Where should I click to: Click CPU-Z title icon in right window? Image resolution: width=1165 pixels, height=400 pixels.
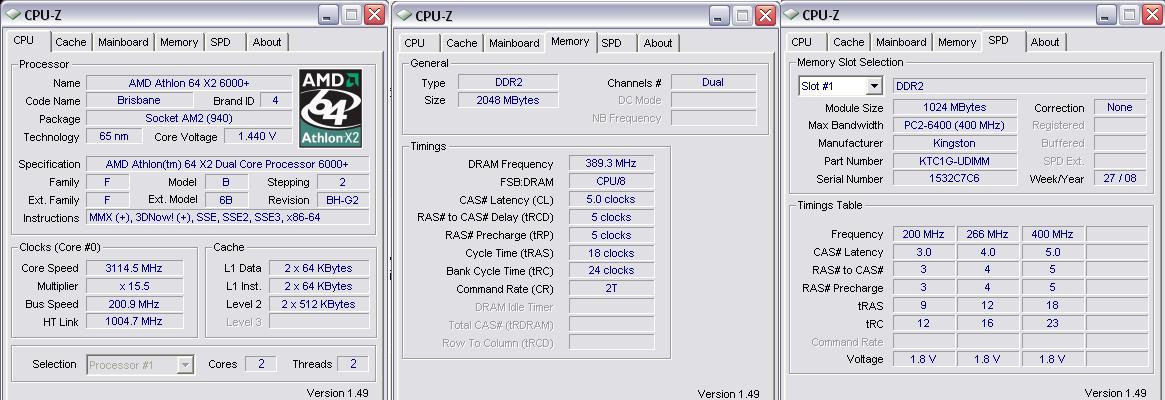[791, 14]
